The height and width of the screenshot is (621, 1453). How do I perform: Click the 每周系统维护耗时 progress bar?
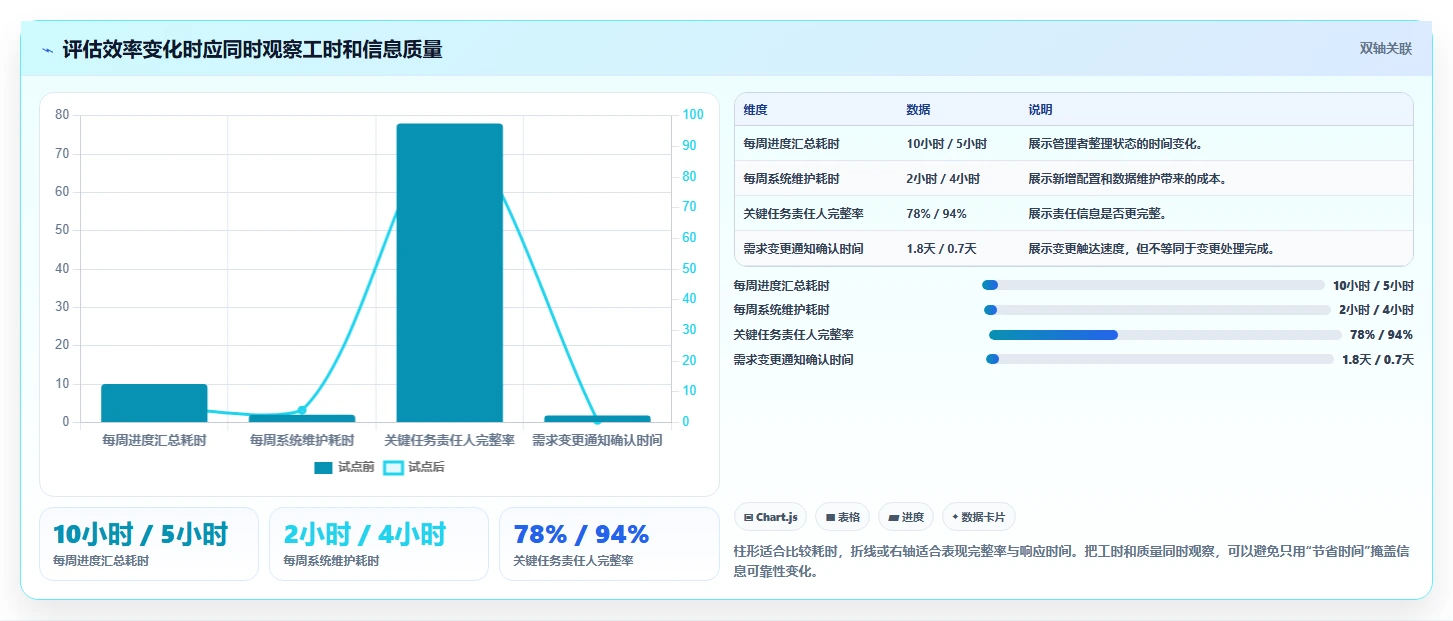click(1157, 310)
